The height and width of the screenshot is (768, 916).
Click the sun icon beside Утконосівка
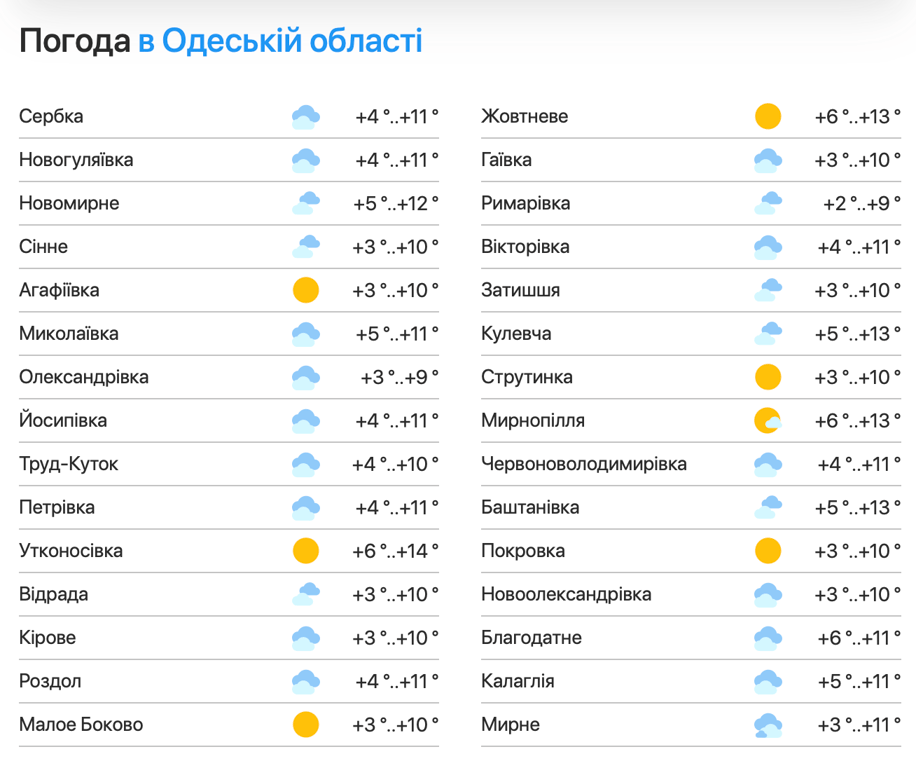pos(305,551)
